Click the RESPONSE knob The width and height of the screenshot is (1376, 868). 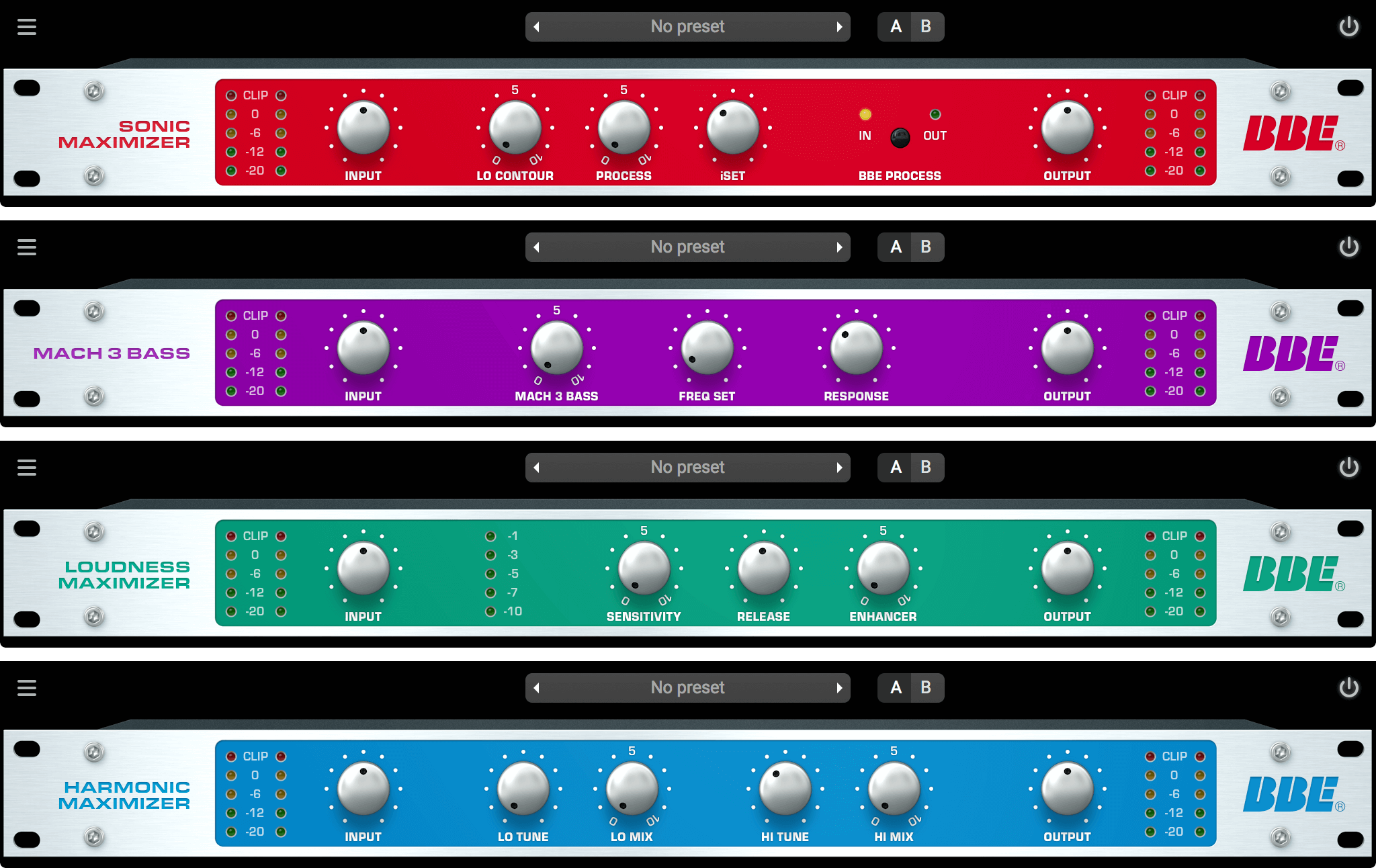point(857,348)
